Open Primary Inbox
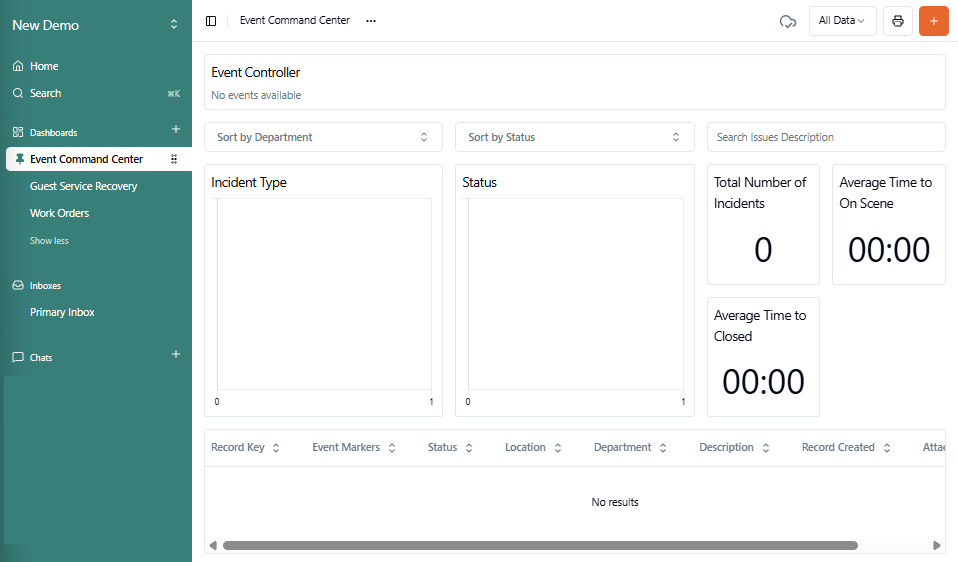This screenshot has width=958, height=562. [x=62, y=312]
